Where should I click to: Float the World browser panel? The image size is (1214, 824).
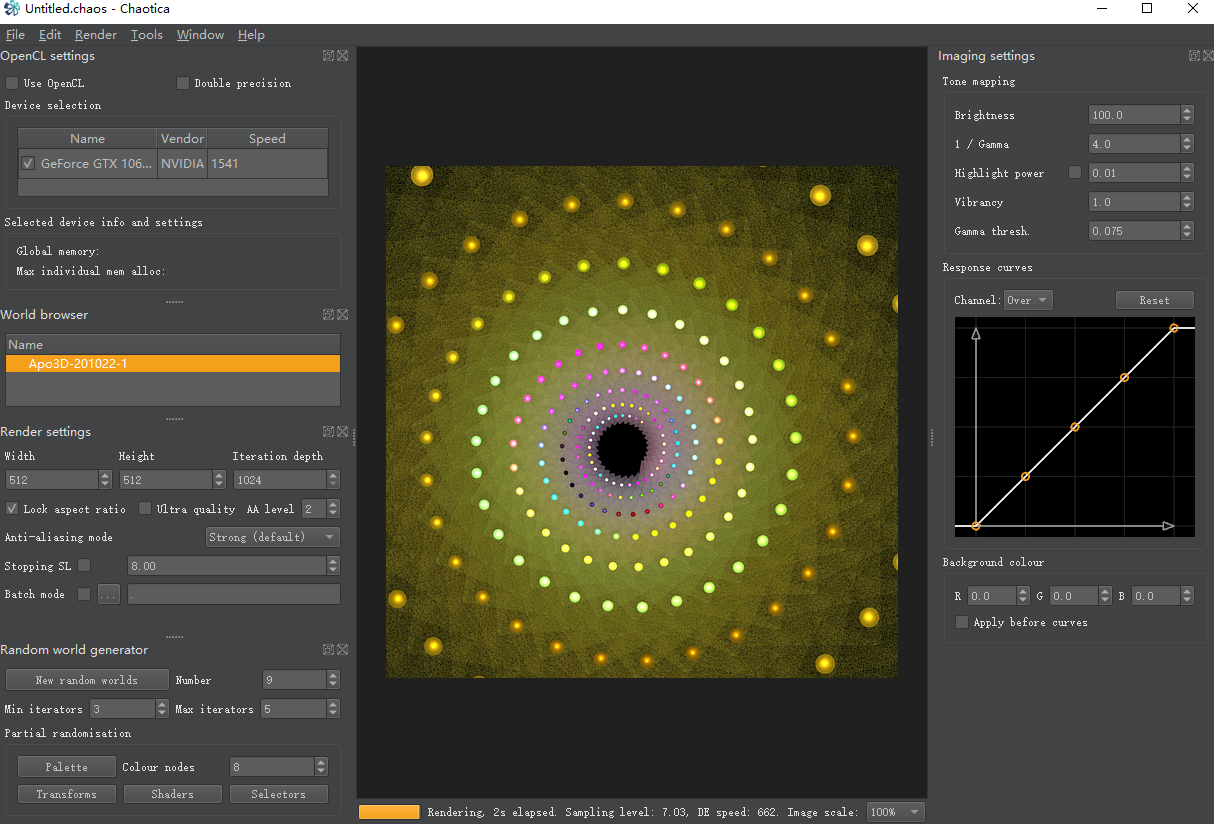[x=328, y=314]
